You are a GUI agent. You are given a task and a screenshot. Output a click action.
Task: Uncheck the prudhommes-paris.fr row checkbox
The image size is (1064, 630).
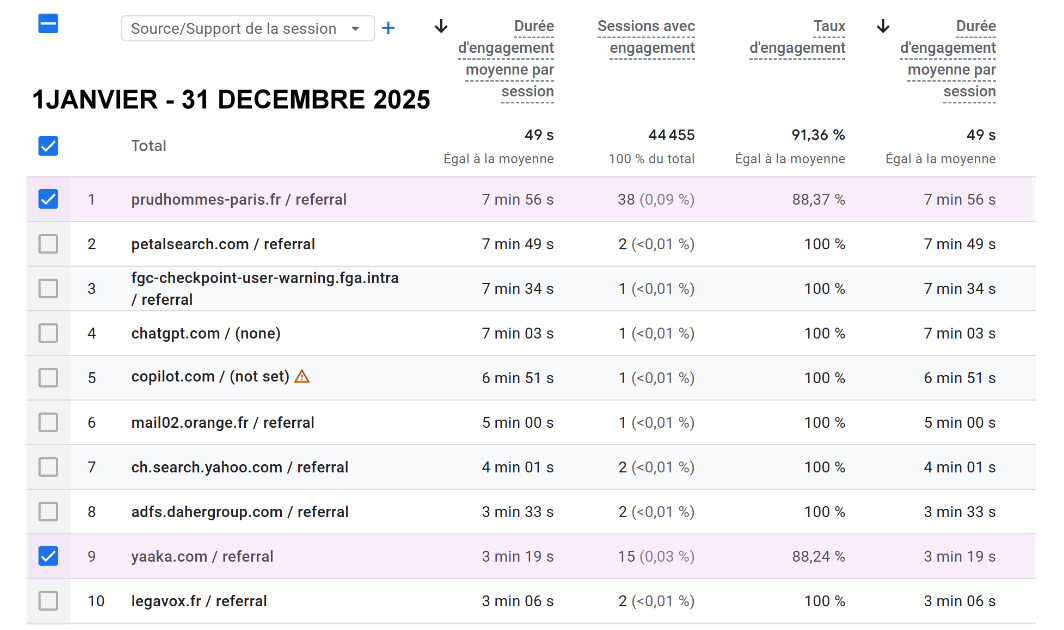[x=48, y=199]
